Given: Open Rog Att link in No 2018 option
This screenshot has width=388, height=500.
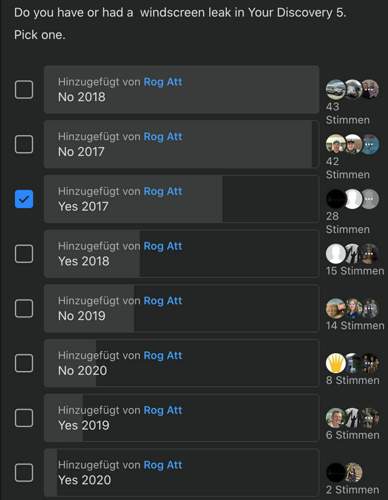Looking at the screenshot, I should pyautogui.click(x=163, y=82).
